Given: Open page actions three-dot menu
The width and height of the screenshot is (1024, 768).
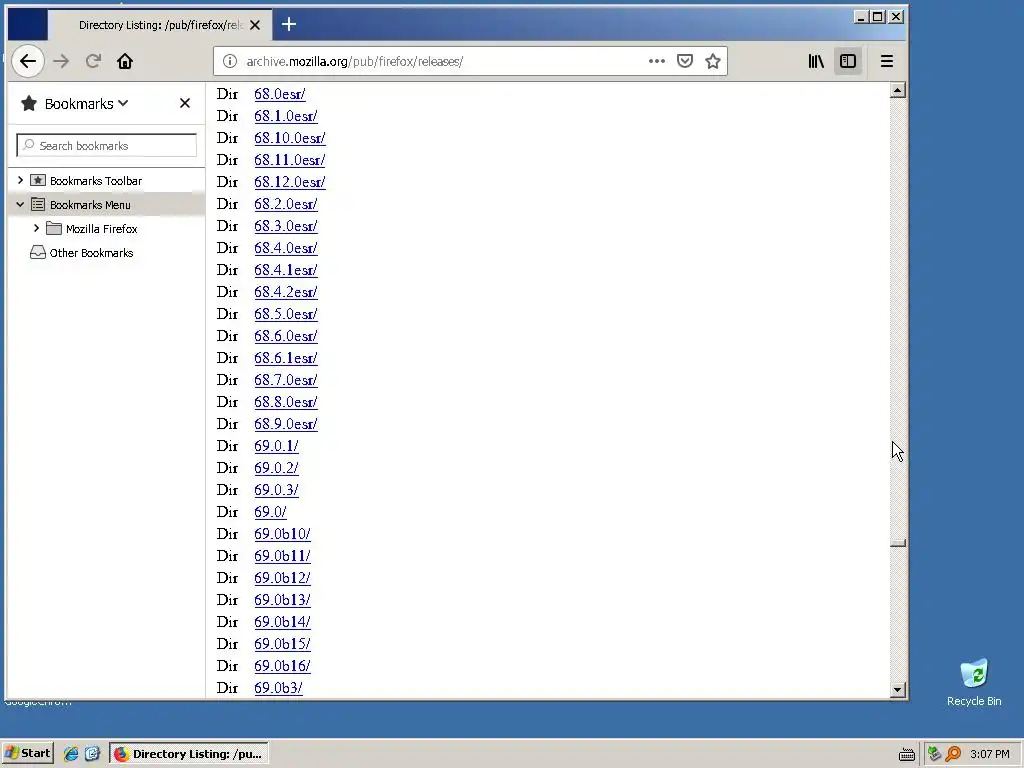Looking at the screenshot, I should [x=656, y=61].
